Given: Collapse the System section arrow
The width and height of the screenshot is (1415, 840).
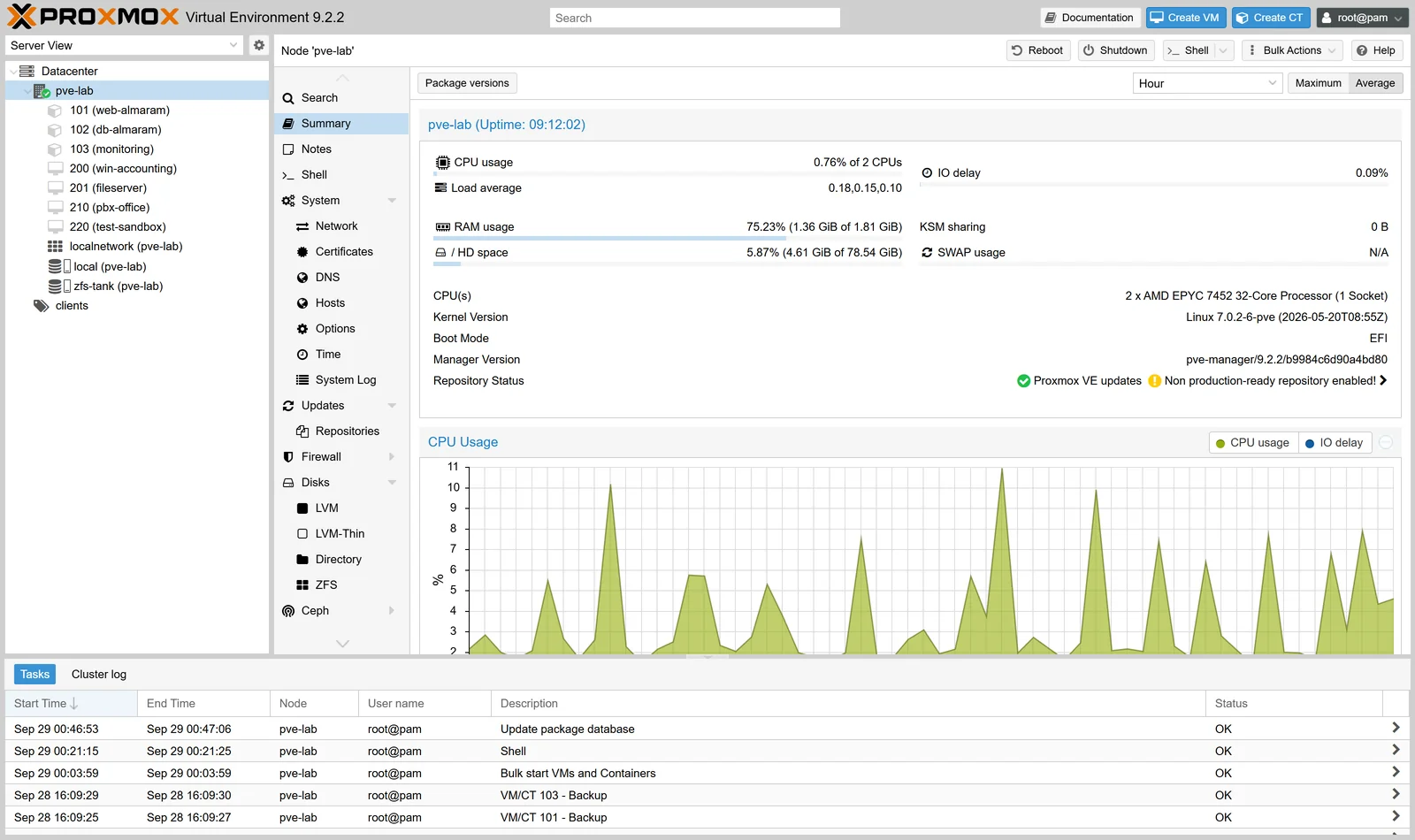Looking at the screenshot, I should point(392,201).
